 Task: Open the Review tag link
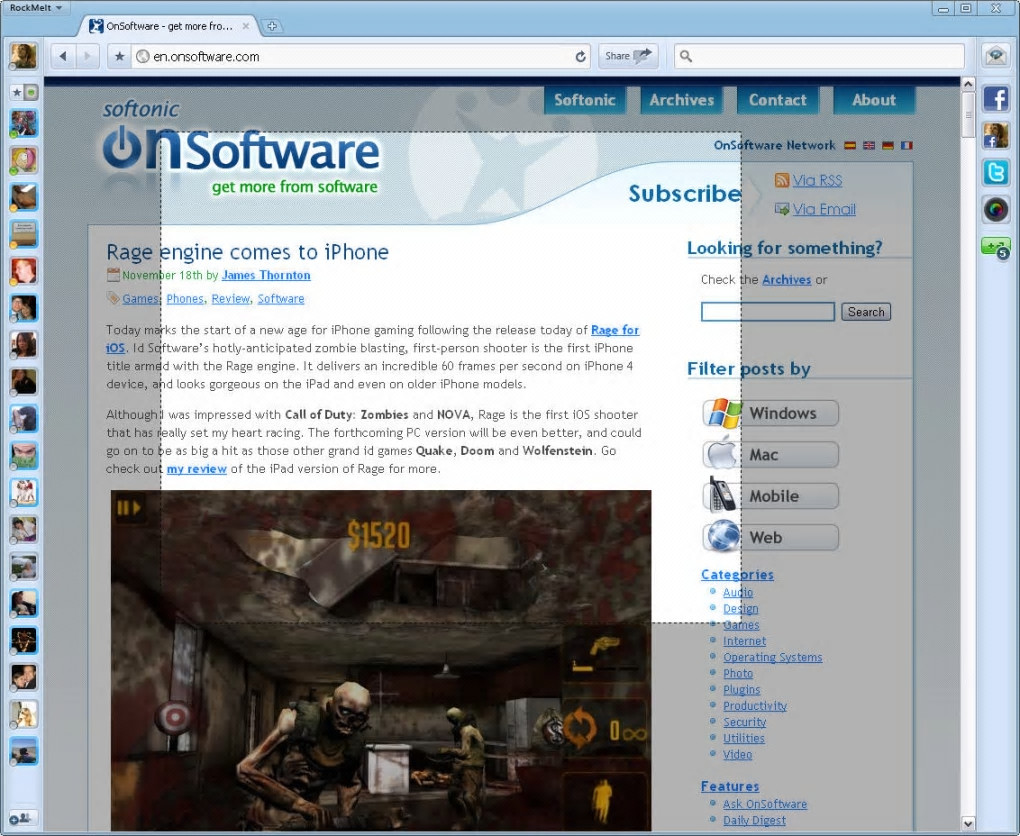230,299
